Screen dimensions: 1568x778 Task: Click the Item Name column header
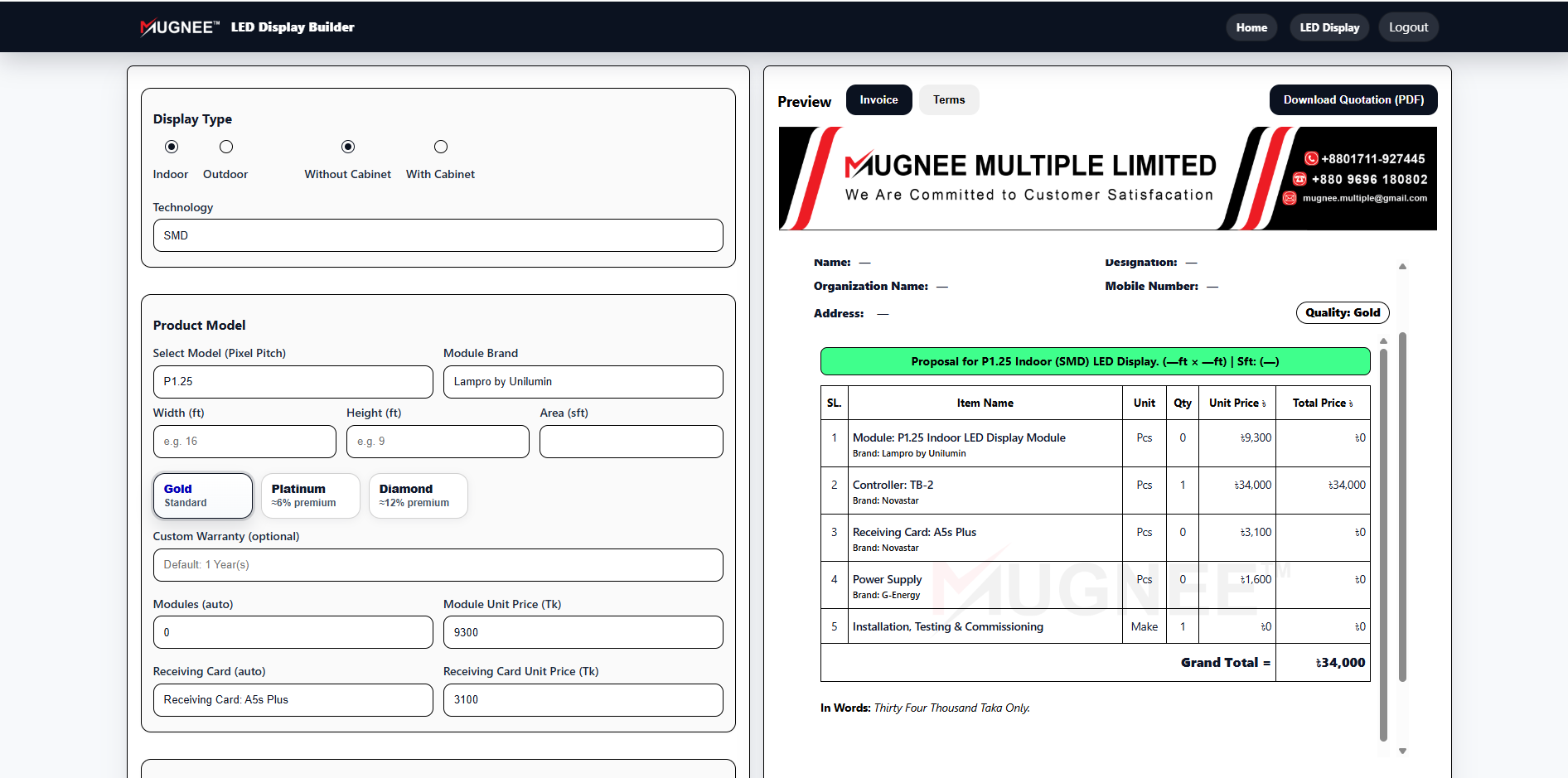coord(985,403)
